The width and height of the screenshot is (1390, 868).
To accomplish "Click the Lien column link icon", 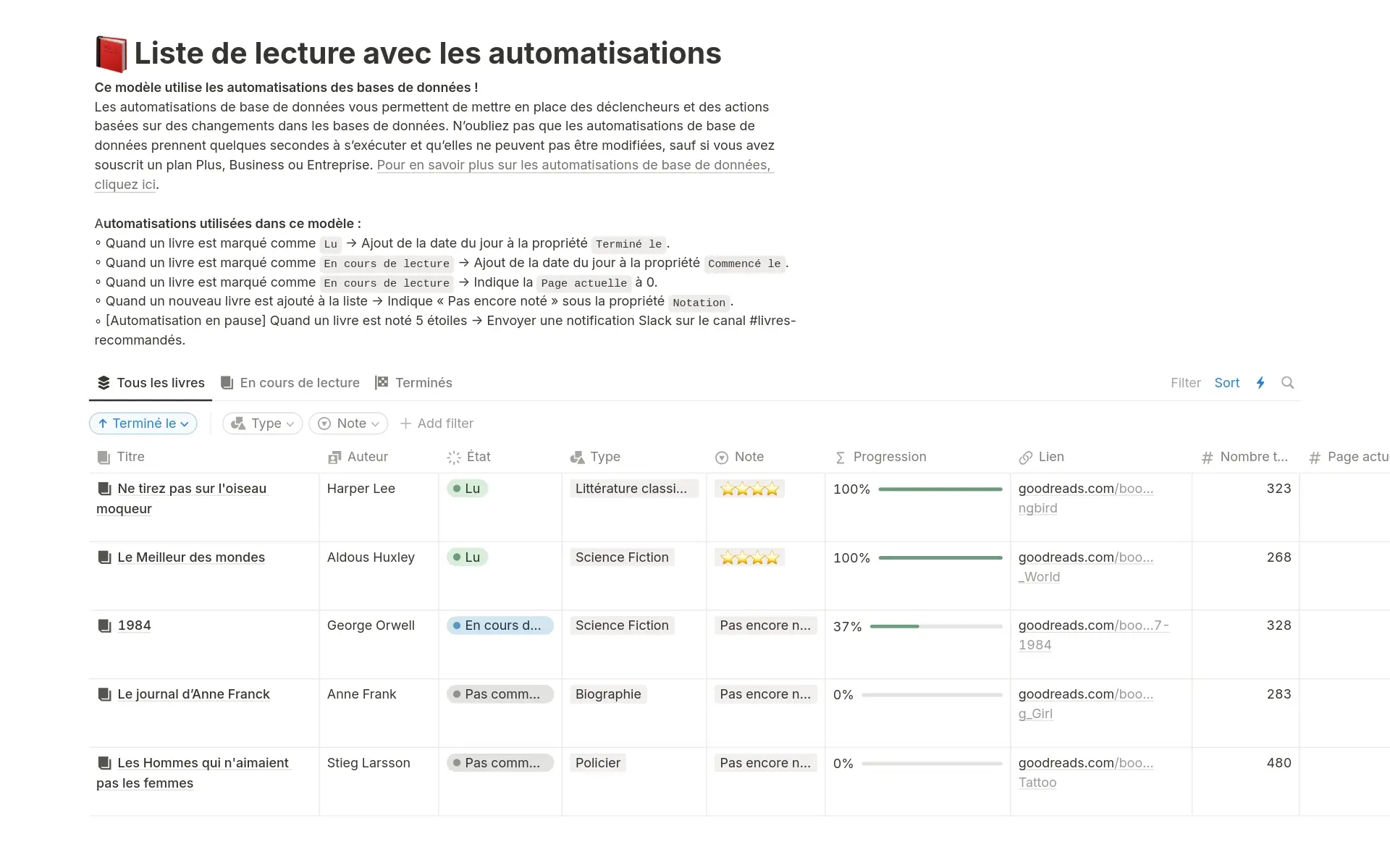I will pyautogui.click(x=1025, y=458).
